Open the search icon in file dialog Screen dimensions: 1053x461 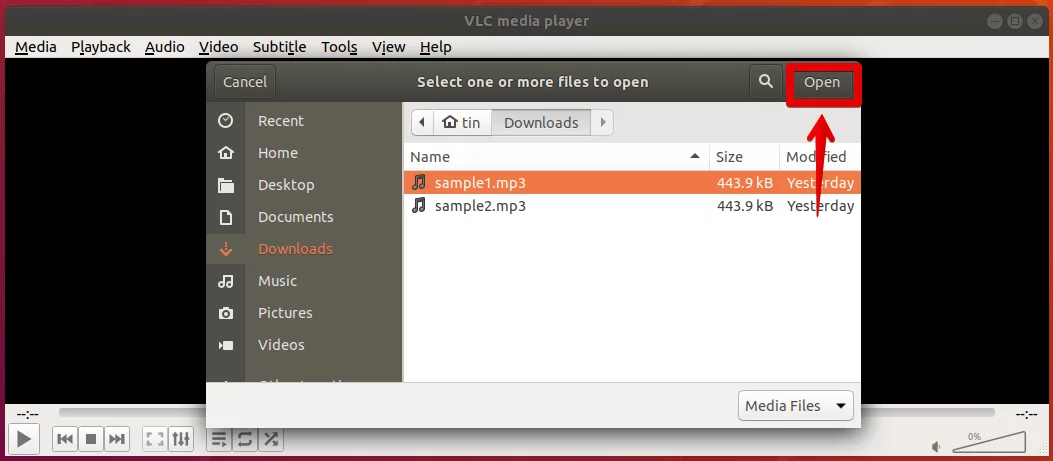pos(766,82)
